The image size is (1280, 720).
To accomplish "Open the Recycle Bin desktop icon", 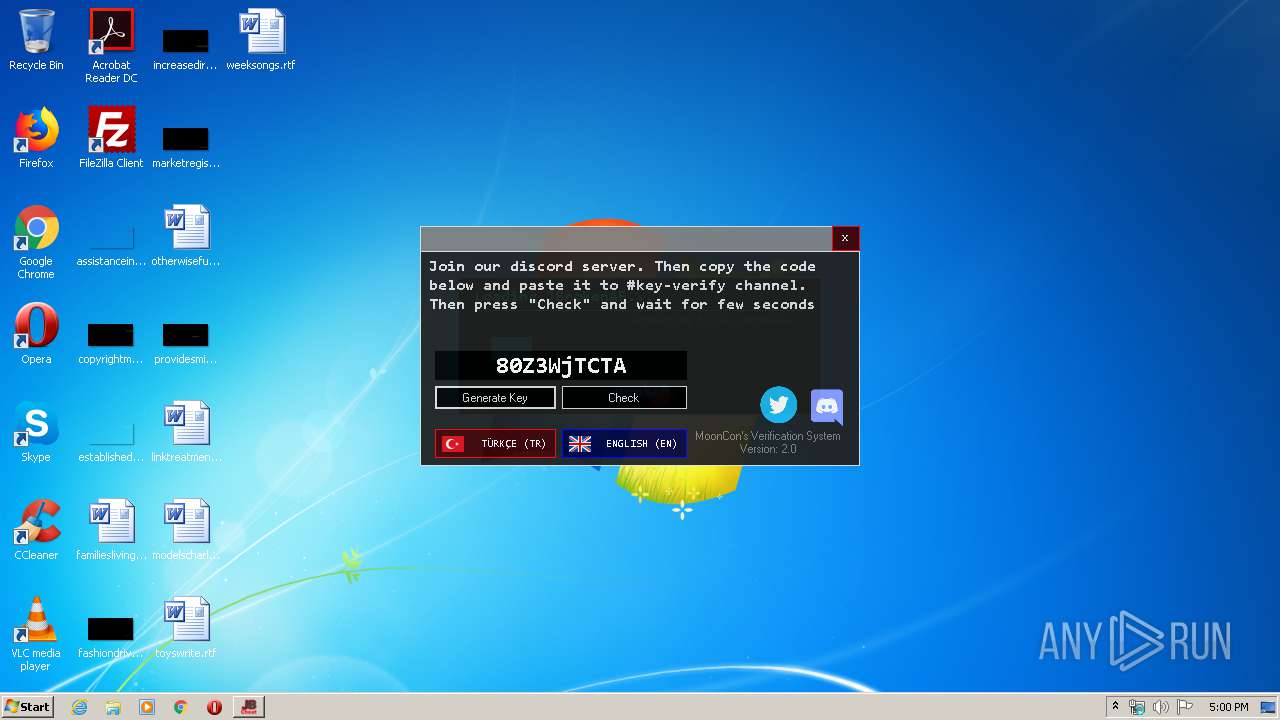I will tap(36, 40).
